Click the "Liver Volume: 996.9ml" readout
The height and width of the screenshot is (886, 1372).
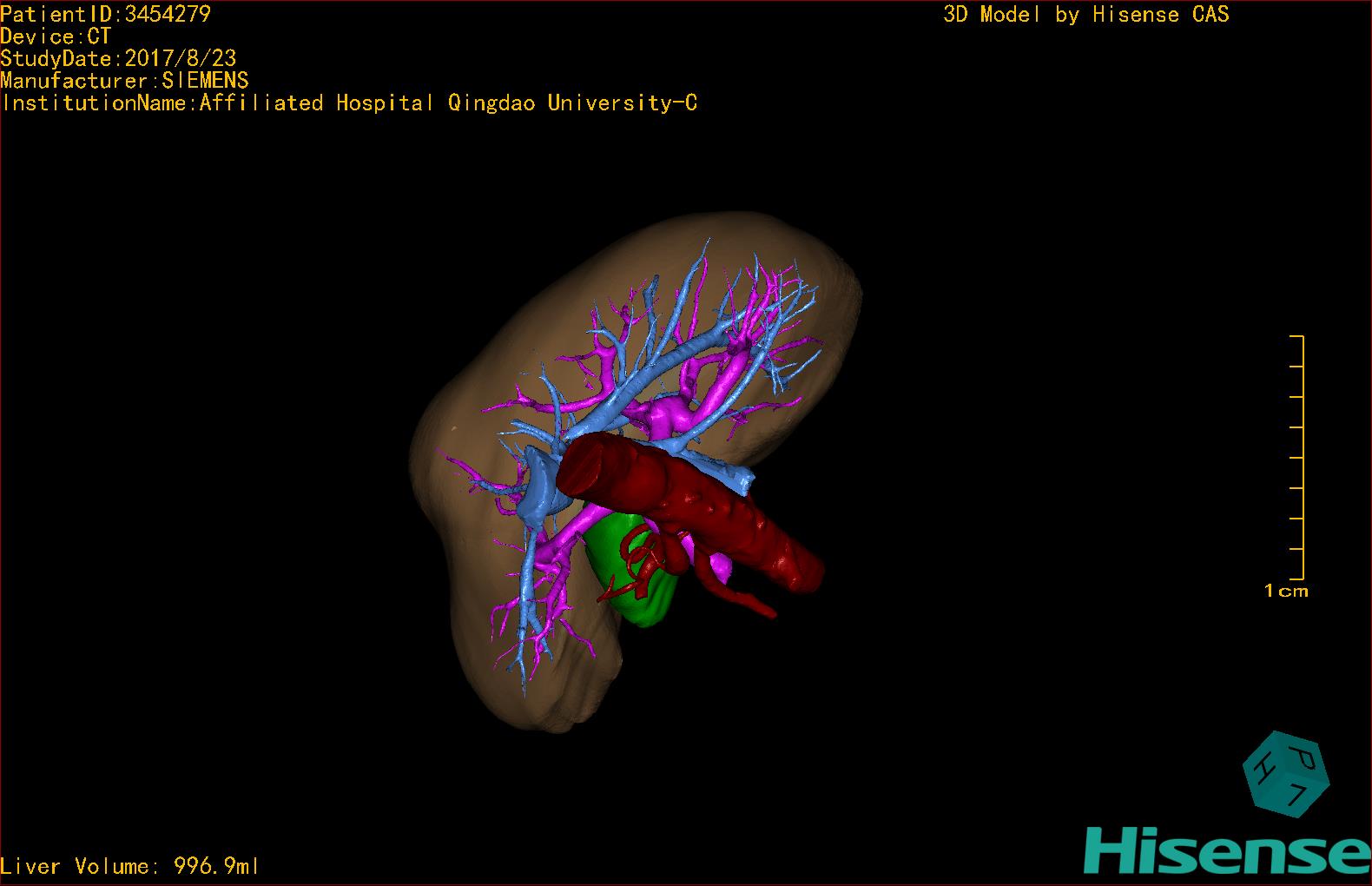pyautogui.click(x=129, y=866)
